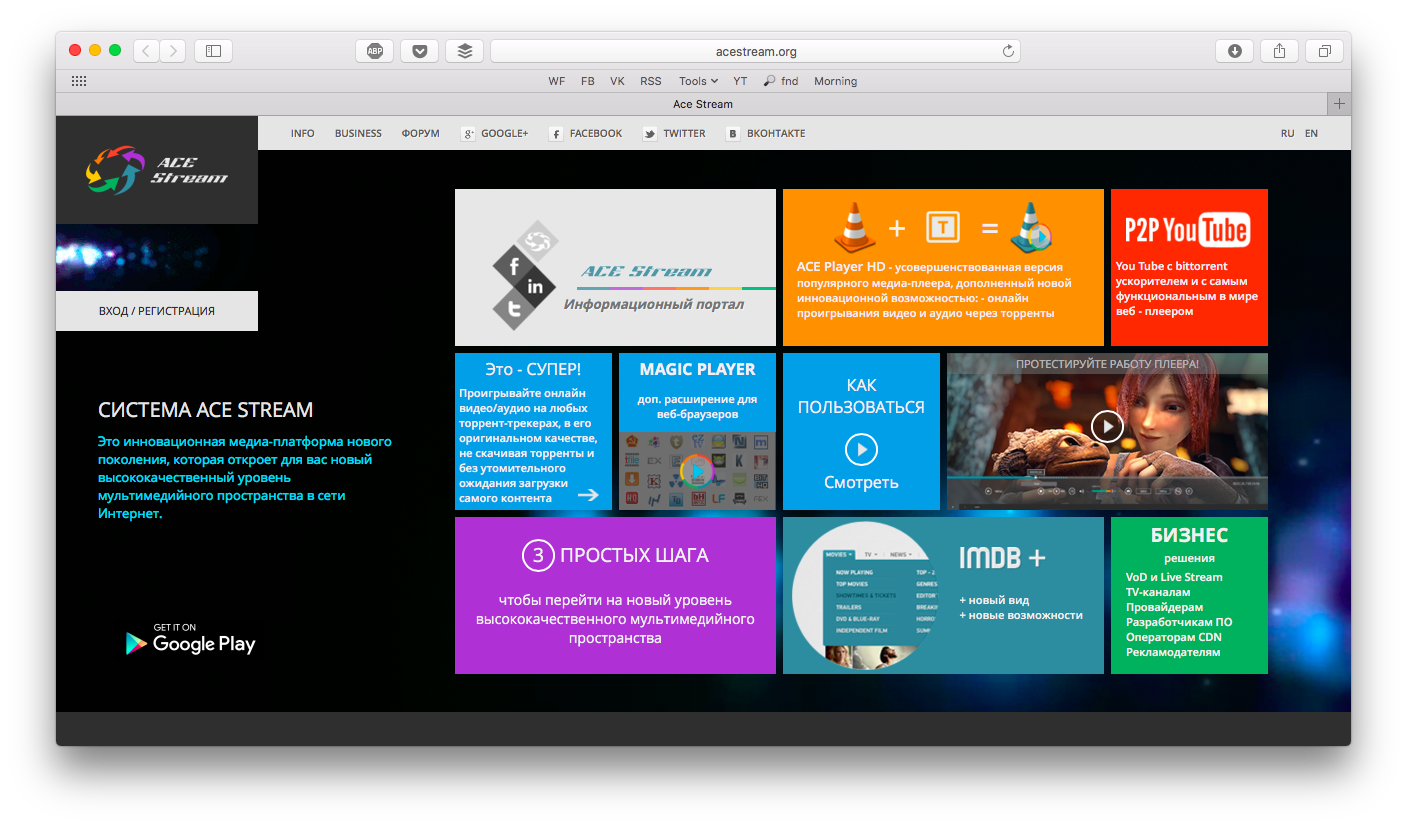Play the КАК ПОЛЬЗОВАТЬСЯ video icon
1407x826 pixels.
861,450
